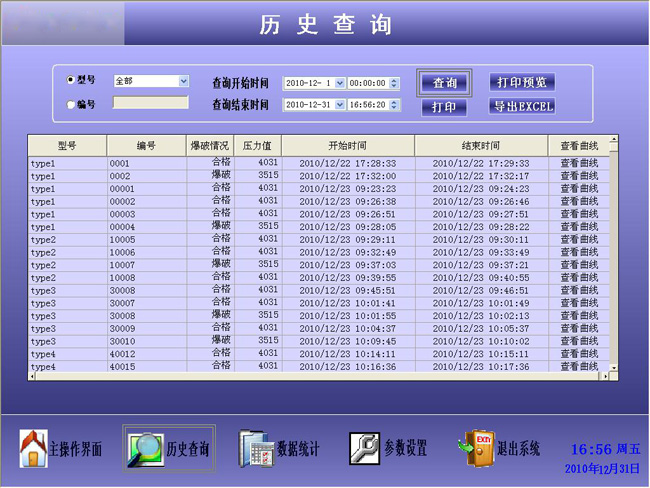
Task: Open the query end date dropdown
Action: pyautogui.click(x=340, y=105)
